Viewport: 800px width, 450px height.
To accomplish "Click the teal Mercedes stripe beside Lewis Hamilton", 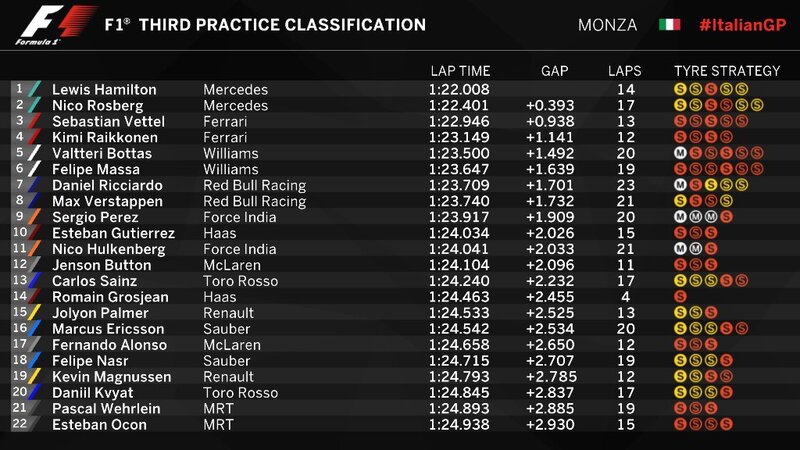I will click(x=35, y=89).
